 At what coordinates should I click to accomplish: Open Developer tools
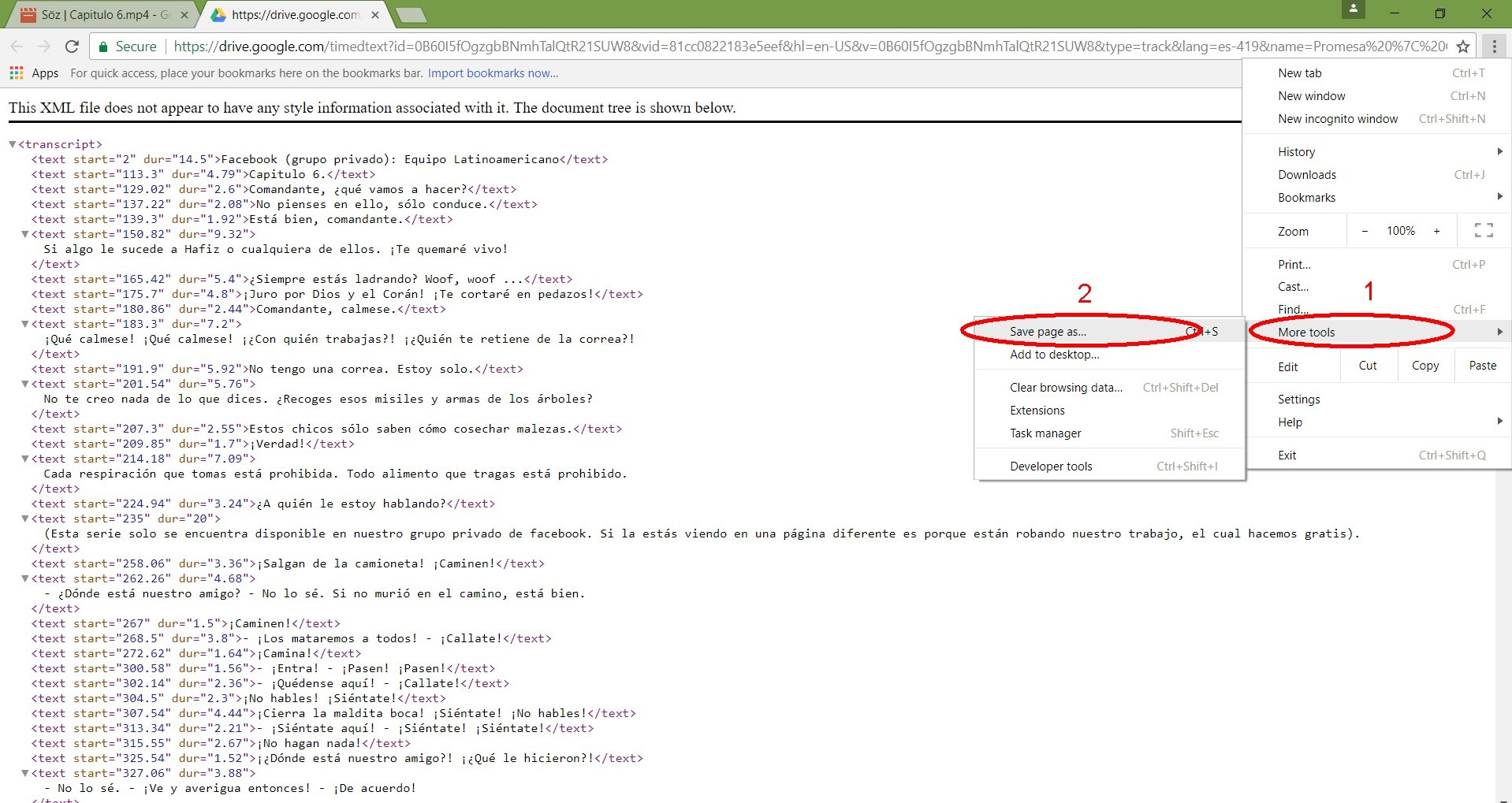(x=1110, y=467)
